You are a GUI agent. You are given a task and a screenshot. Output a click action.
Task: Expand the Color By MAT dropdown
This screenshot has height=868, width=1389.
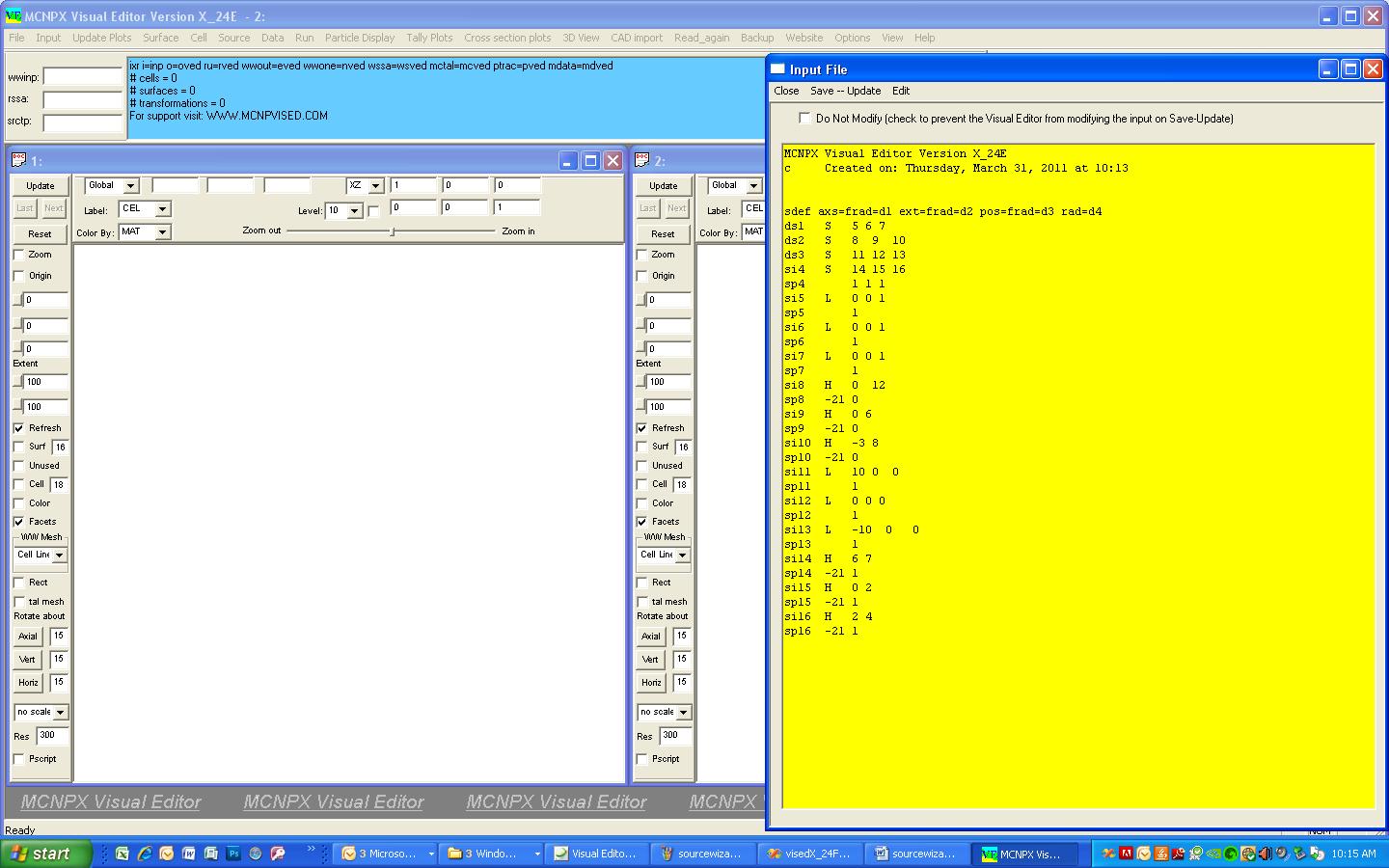(162, 232)
